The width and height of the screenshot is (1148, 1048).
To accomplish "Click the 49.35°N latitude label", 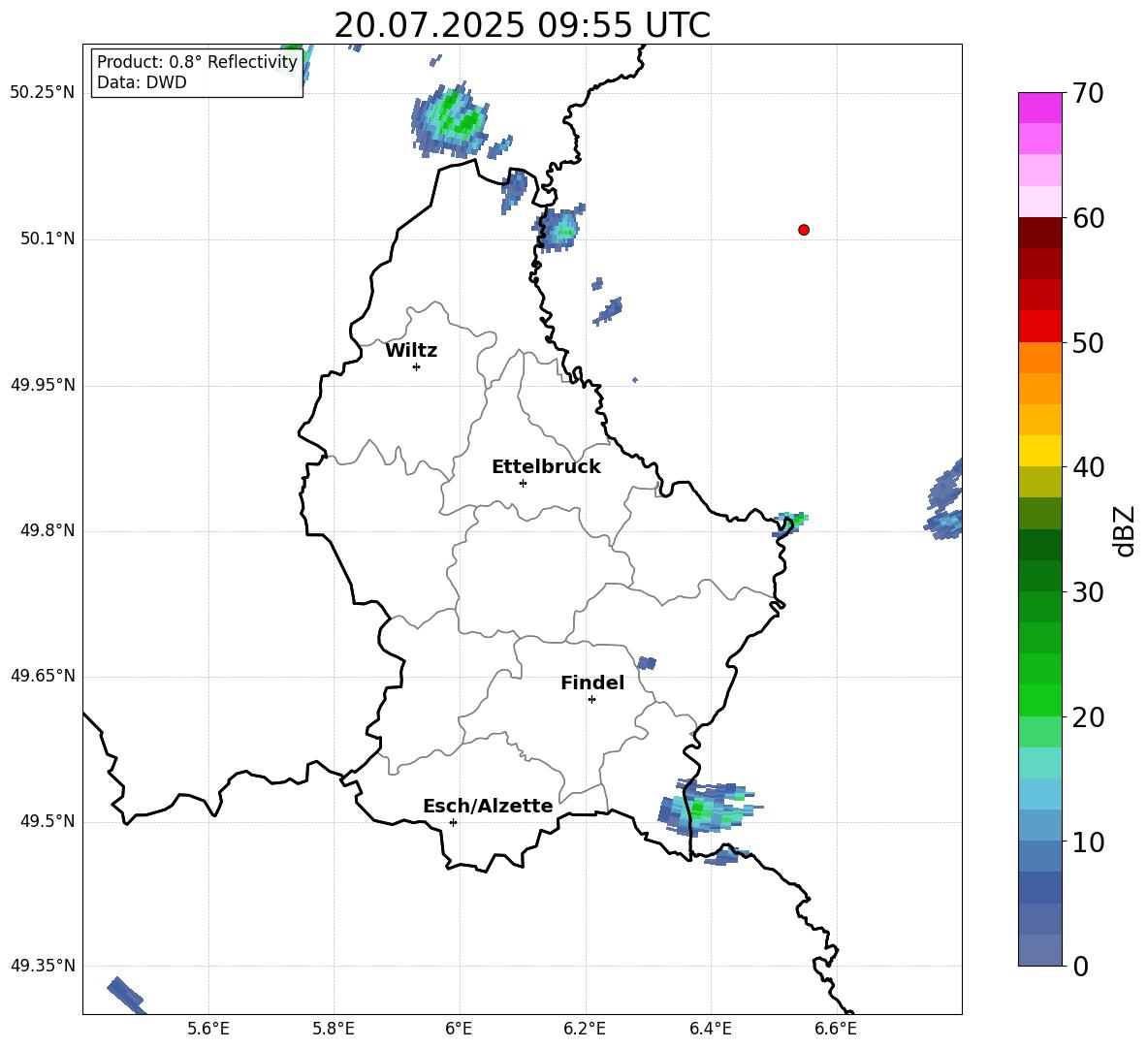I will tap(43, 966).
